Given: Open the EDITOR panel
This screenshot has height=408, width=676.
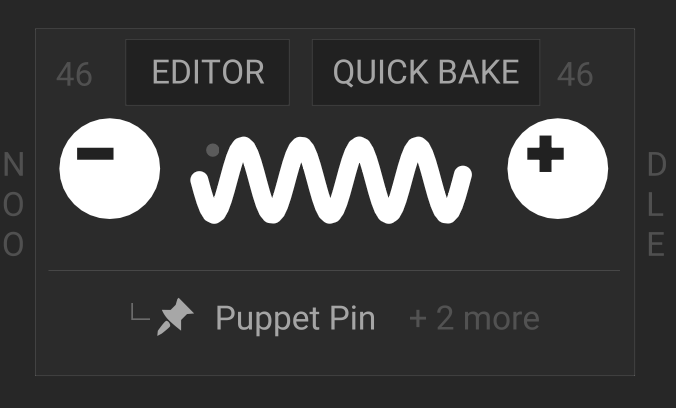Looking at the screenshot, I should (x=207, y=72).
